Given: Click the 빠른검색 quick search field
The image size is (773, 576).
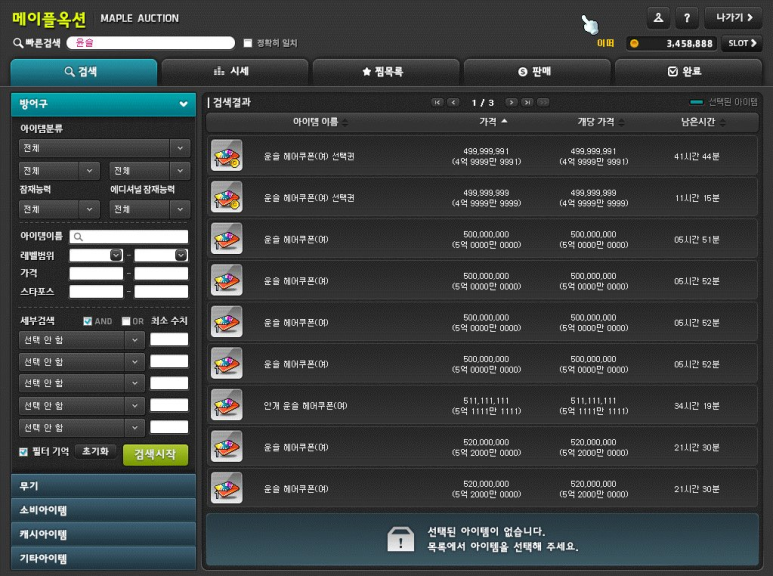Looking at the screenshot, I should (151, 43).
